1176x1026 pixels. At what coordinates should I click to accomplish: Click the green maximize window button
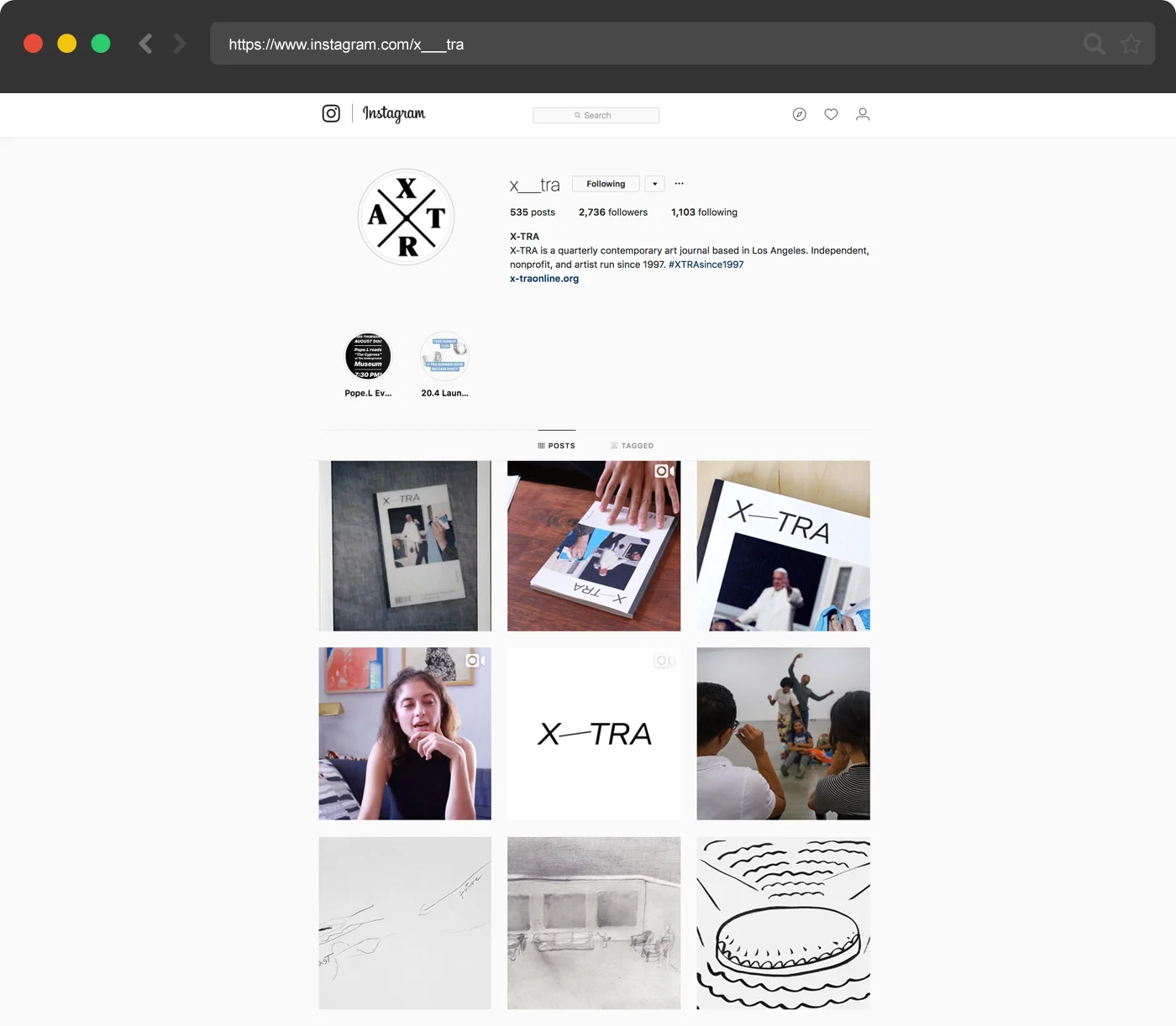tap(101, 44)
